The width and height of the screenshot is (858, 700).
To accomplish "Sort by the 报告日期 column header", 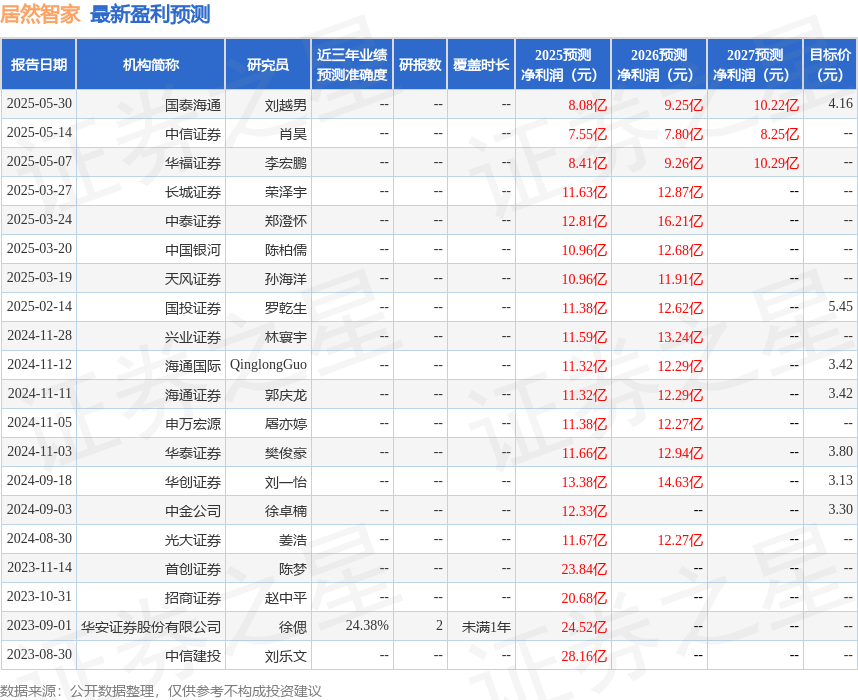I will pyautogui.click(x=42, y=63).
